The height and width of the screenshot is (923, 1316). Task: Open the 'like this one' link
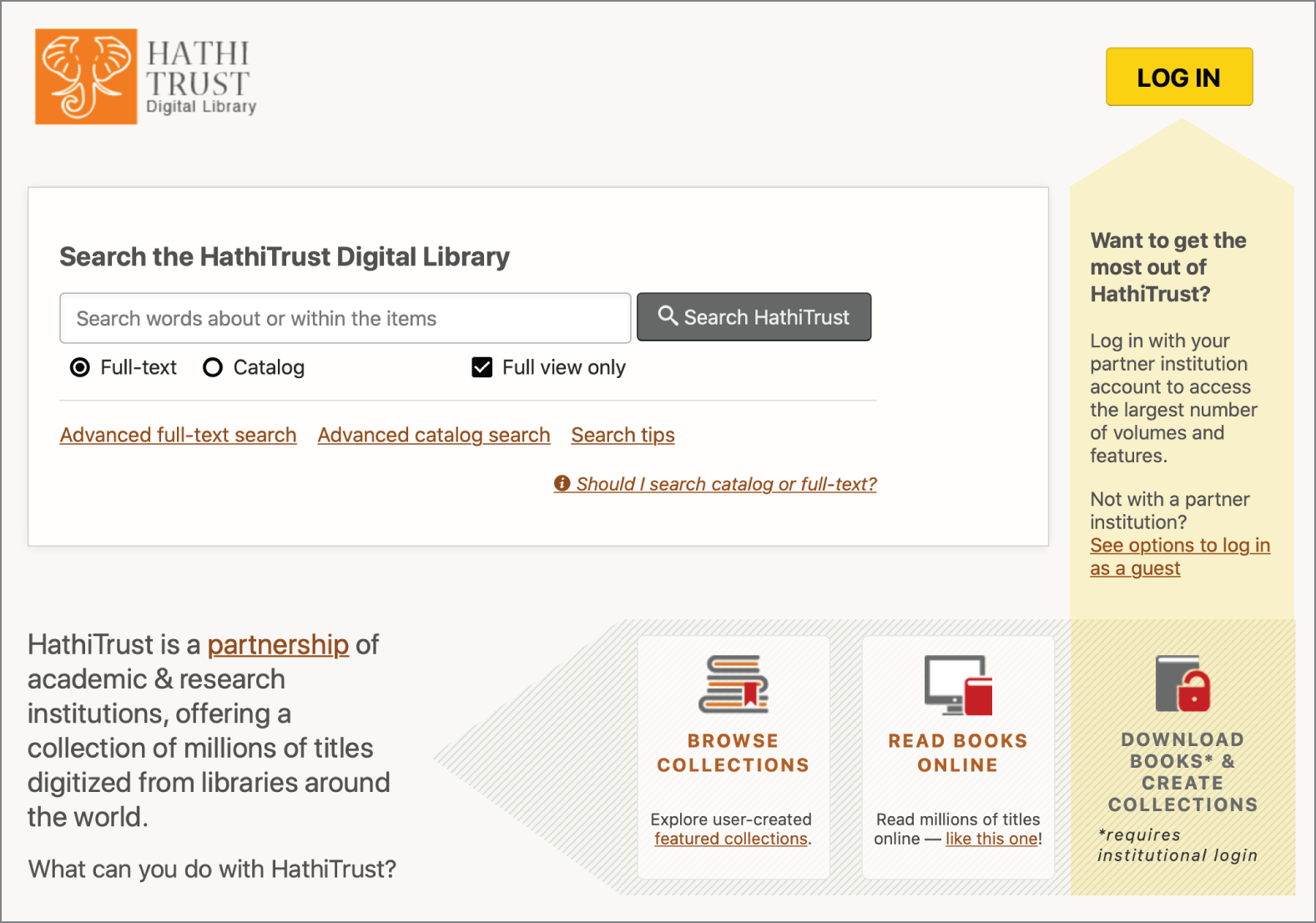(x=991, y=839)
